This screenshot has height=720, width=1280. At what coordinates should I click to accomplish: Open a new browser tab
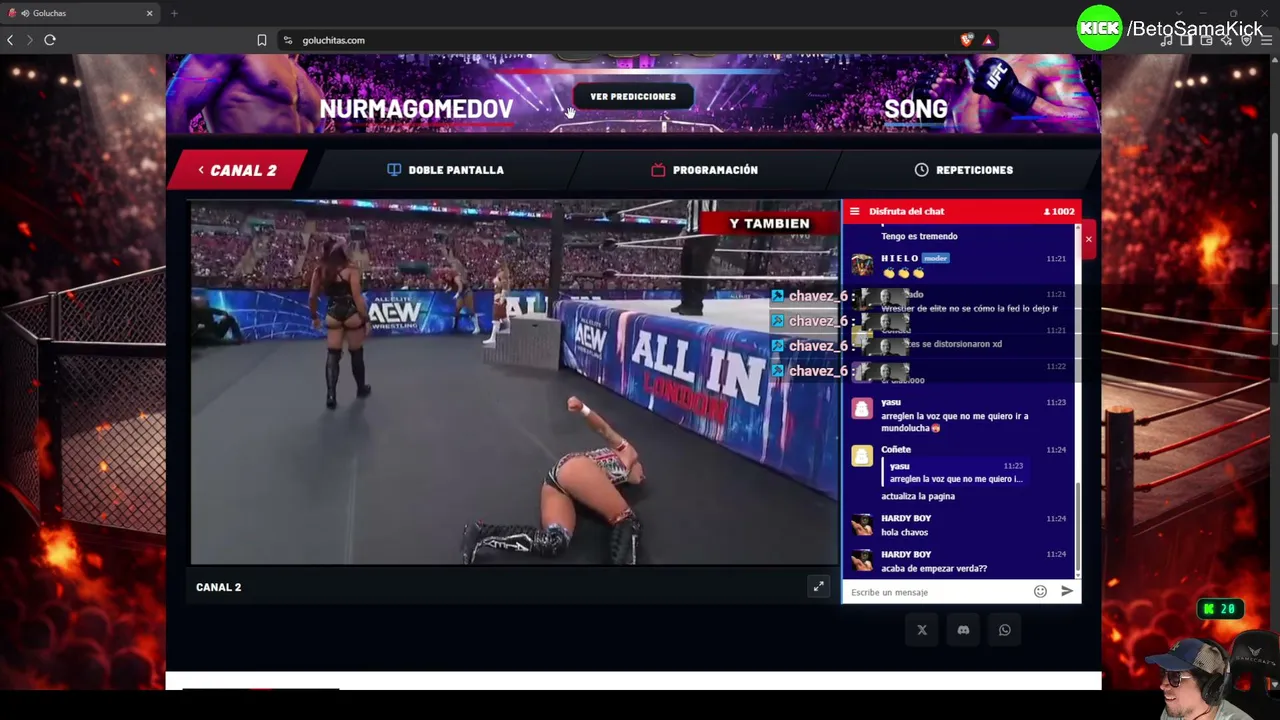pos(174,13)
